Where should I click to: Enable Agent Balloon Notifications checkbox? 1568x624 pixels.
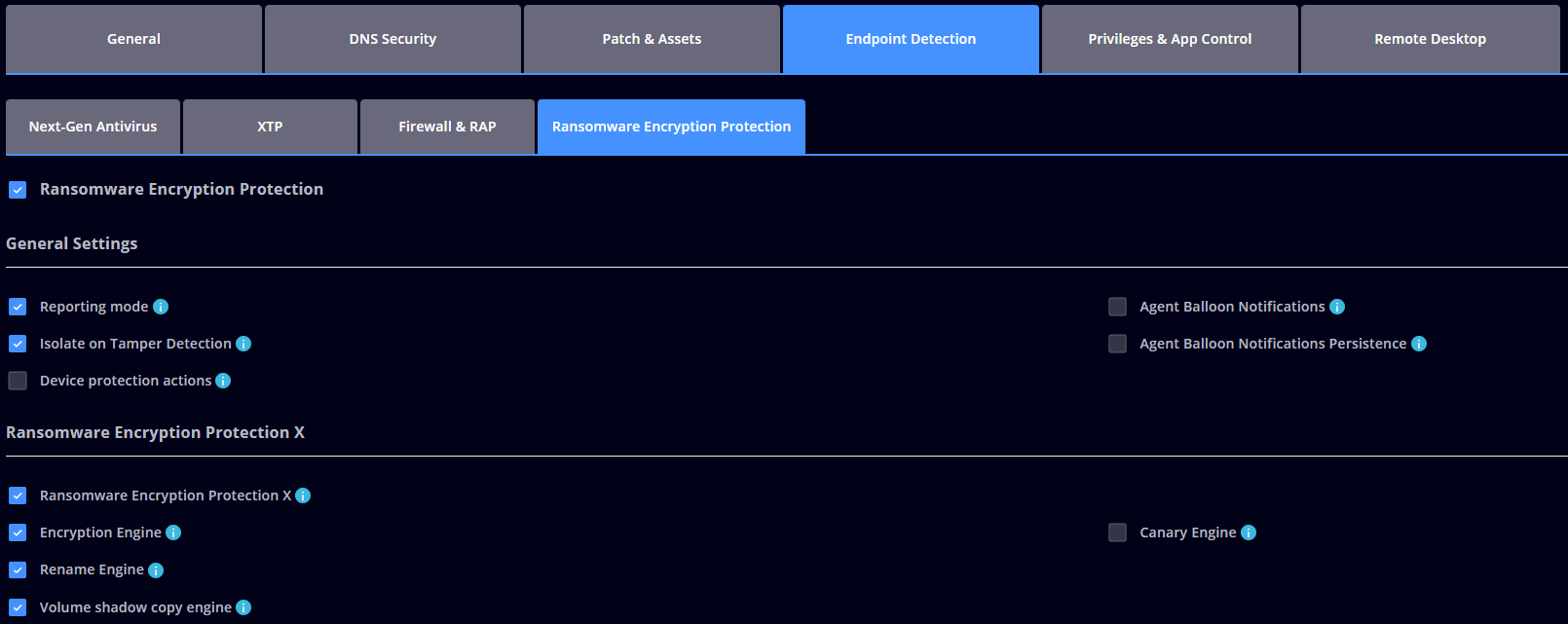point(1117,307)
